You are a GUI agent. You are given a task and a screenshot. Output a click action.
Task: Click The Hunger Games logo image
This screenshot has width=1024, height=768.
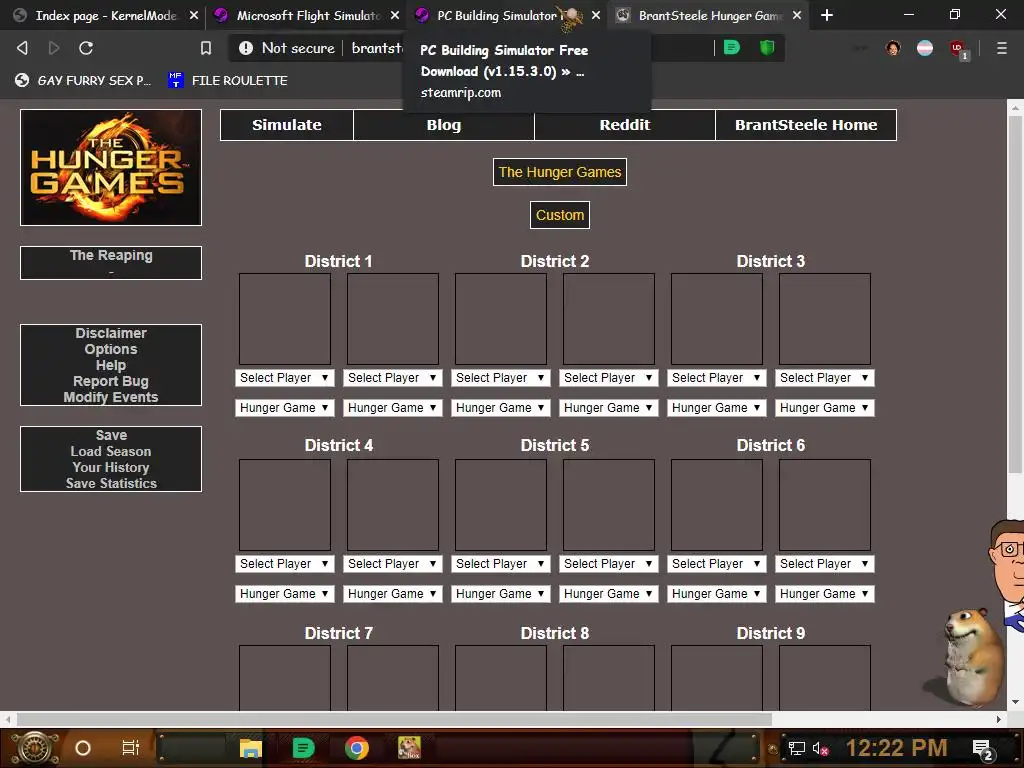pyautogui.click(x=111, y=167)
